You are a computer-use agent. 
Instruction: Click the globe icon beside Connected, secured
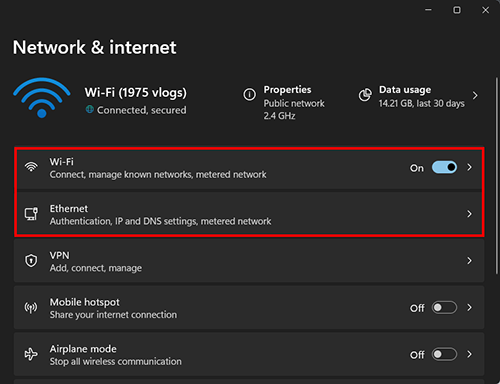(x=89, y=109)
